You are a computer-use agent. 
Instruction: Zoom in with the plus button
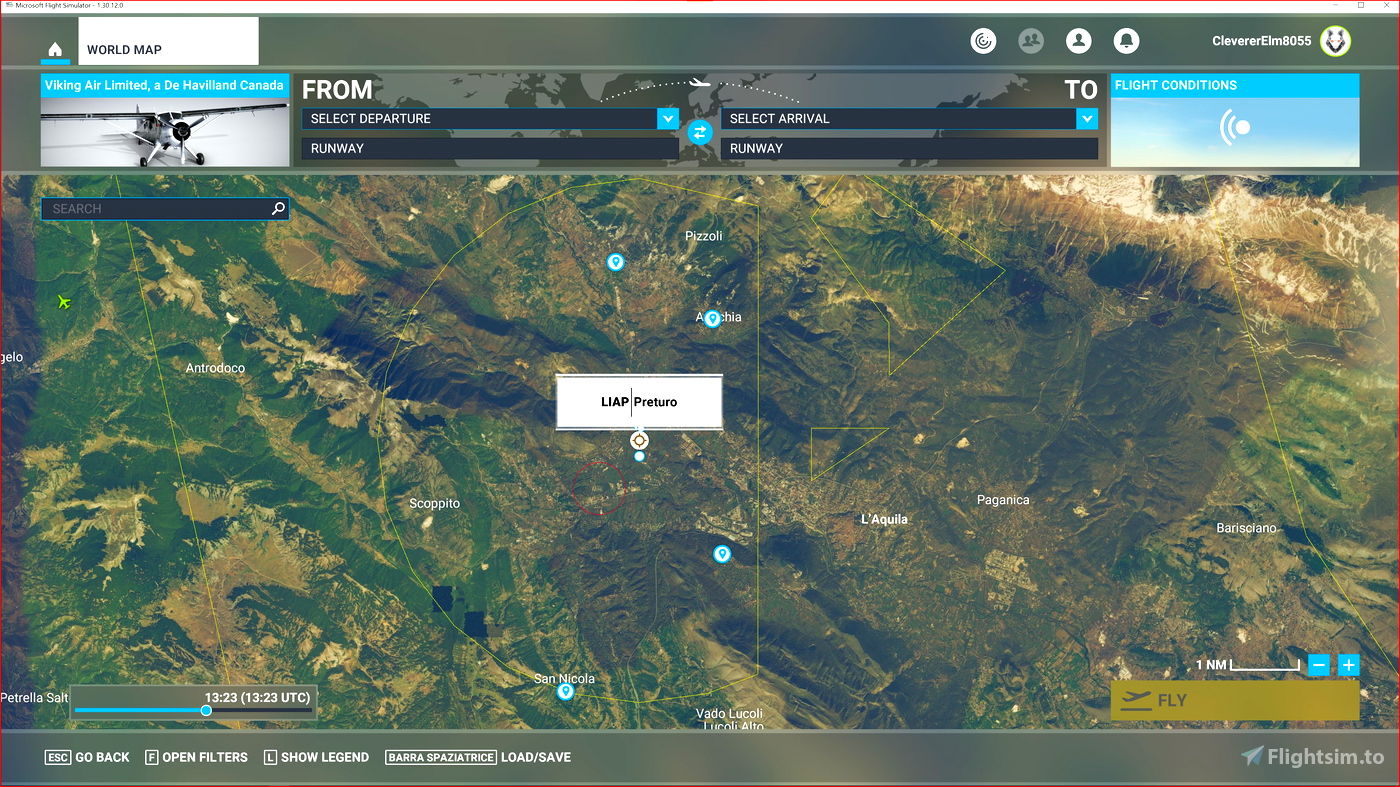(x=1349, y=665)
